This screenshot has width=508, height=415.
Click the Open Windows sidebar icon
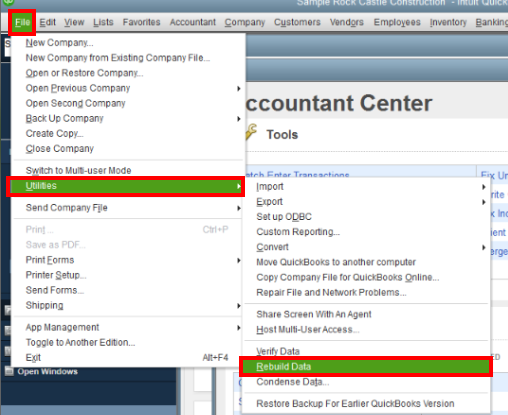point(9,371)
